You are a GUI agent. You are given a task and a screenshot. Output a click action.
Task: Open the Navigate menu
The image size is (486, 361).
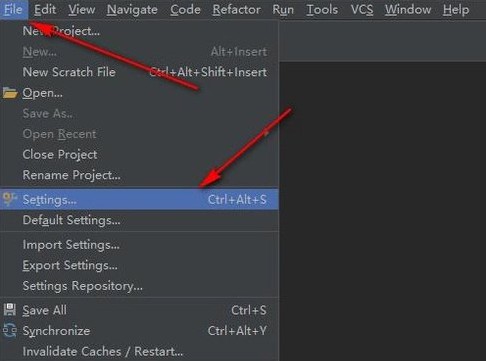[x=132, y=10]
